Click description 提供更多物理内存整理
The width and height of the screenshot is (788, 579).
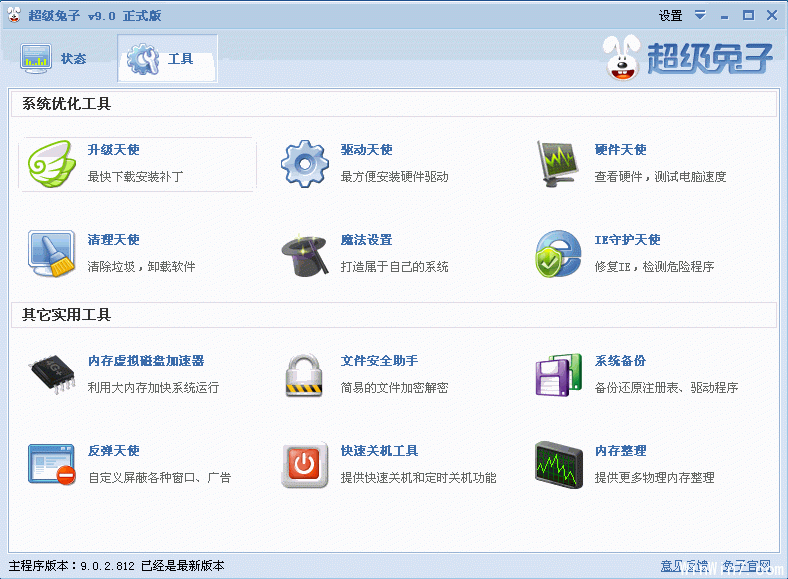tap(654, 477)
